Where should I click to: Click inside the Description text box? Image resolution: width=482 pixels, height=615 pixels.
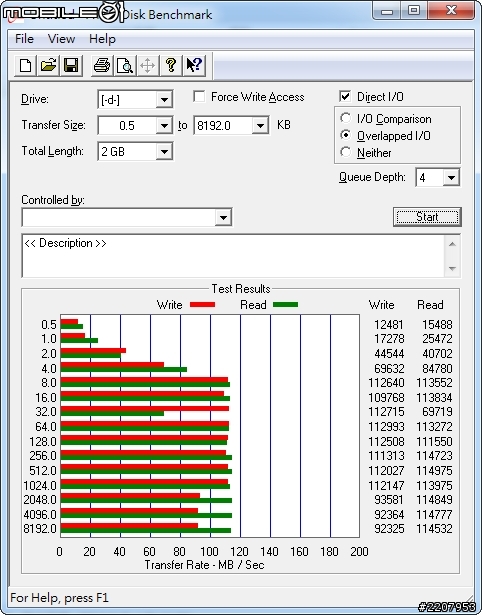click(x=234, y=256)
